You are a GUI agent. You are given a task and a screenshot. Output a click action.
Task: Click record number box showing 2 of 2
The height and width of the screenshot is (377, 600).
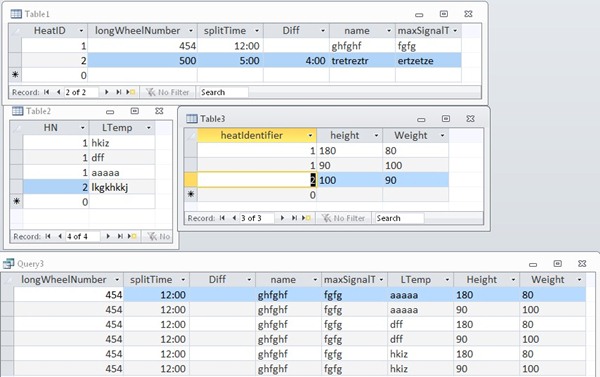point(81,92)
